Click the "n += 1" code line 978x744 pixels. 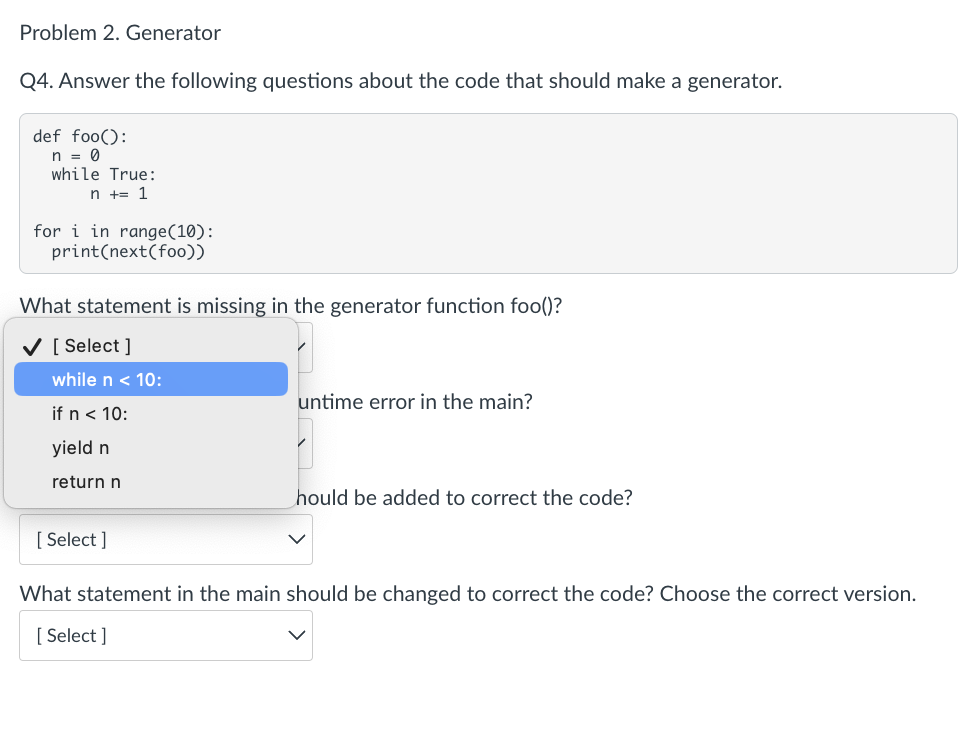pyautogui.click(x=119, y=193)
